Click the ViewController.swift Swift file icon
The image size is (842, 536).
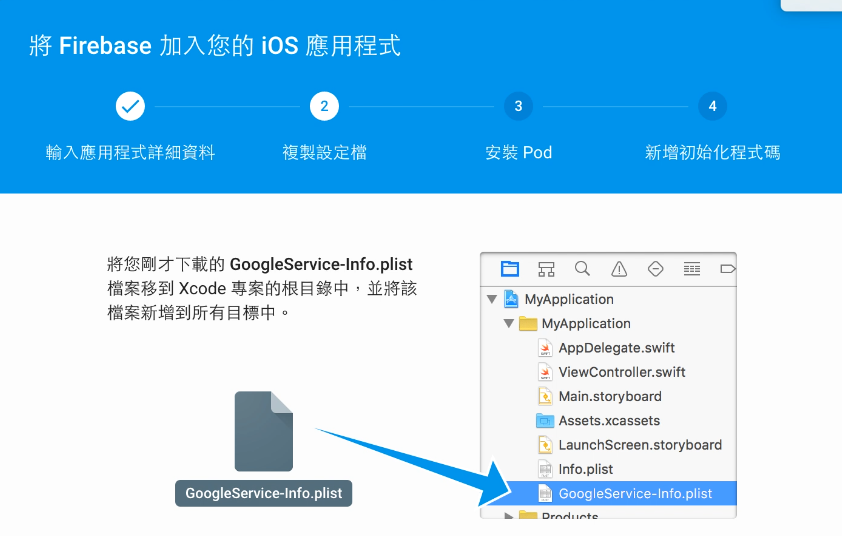(x=545, y=372)
